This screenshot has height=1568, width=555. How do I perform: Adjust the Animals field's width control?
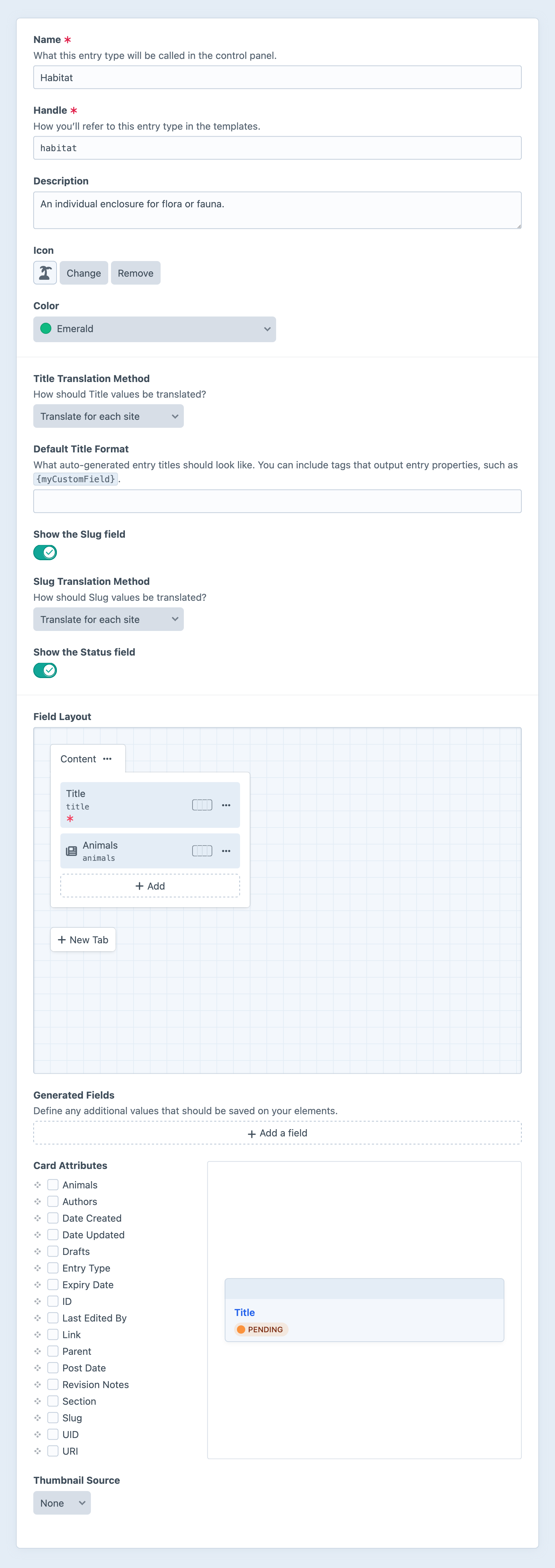click(x=202, y=850)
